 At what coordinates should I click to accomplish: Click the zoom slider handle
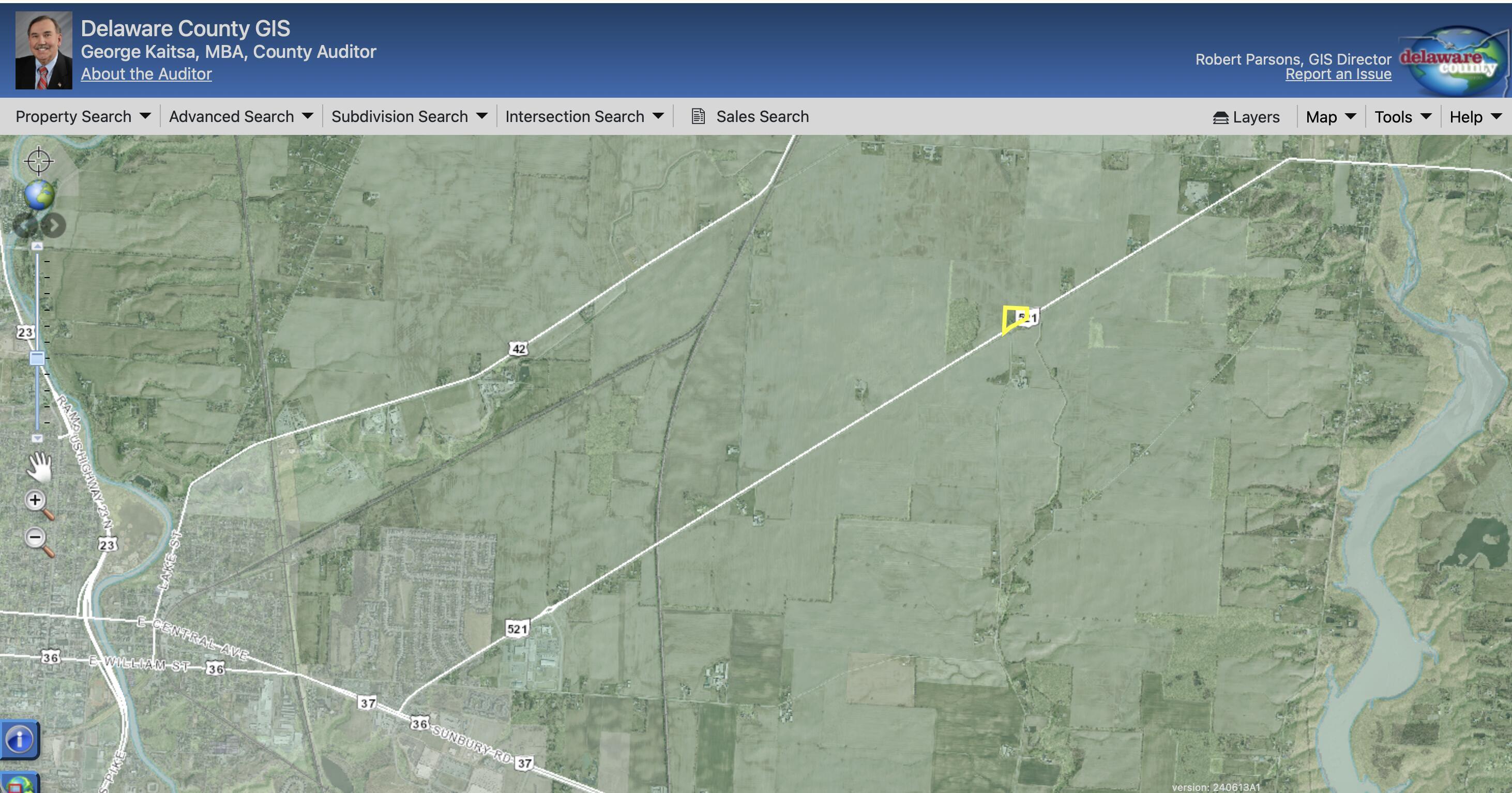(37, 358)
